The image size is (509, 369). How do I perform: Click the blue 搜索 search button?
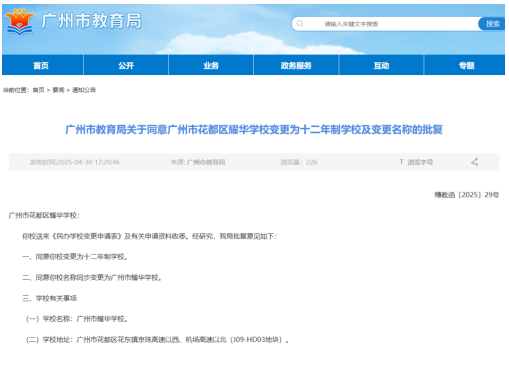click(x=492, y=24)
